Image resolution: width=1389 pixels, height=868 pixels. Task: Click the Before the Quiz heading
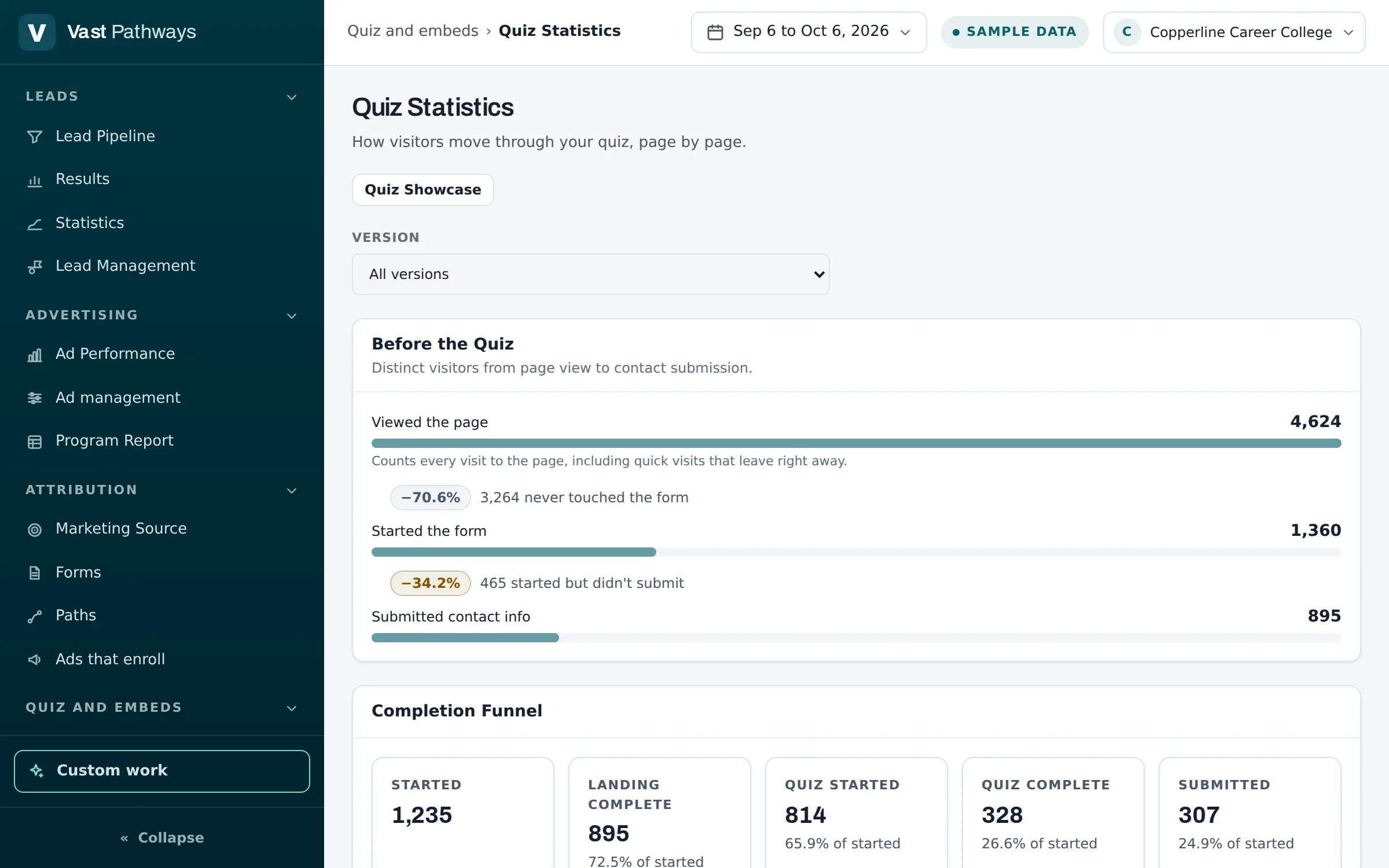[443, 344]
